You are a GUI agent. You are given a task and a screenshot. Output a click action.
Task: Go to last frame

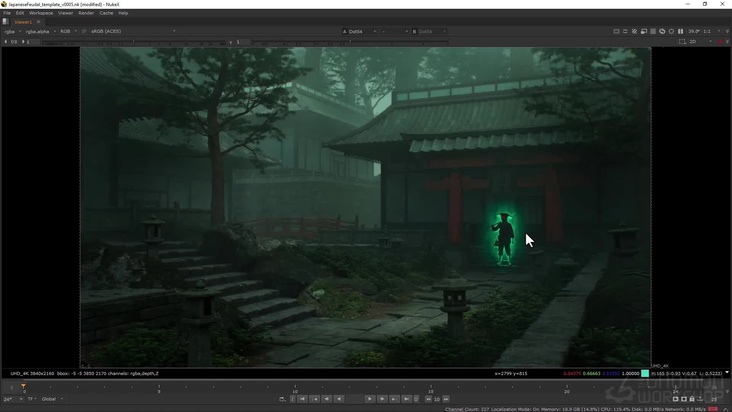406,399
